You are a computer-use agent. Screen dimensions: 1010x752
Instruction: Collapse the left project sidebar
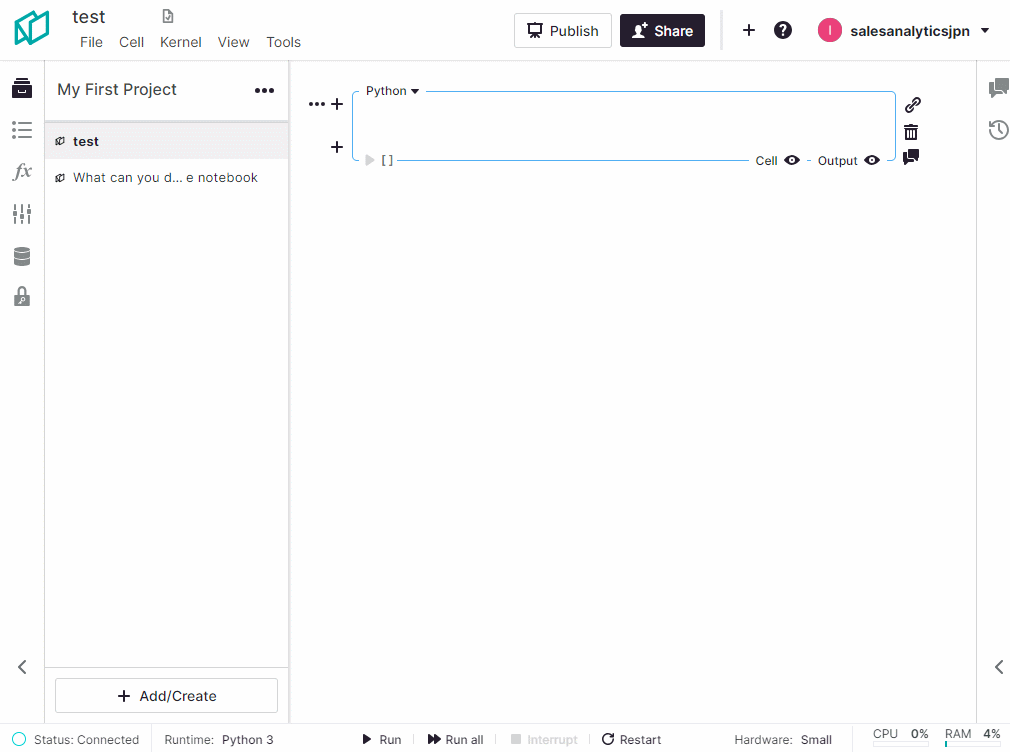tap(22, 667)
